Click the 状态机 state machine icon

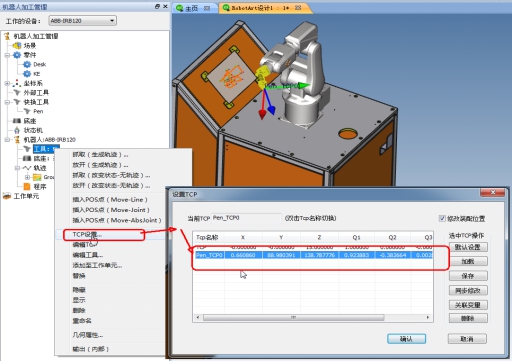(x=17, y=130)
